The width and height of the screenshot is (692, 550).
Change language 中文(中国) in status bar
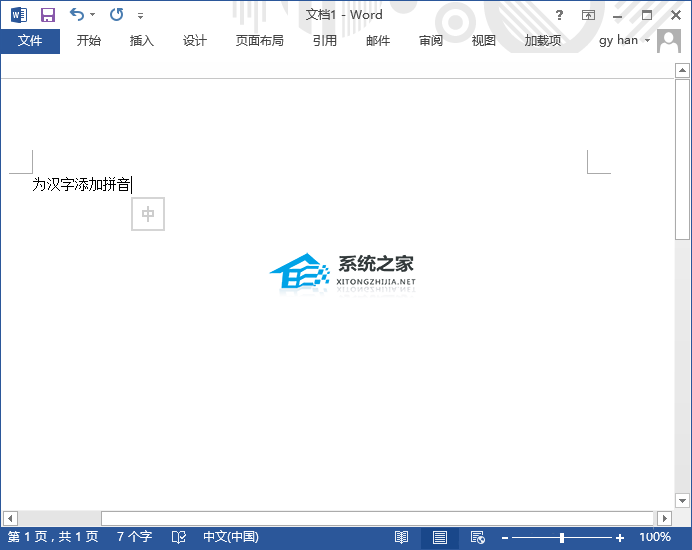(231, 537)
